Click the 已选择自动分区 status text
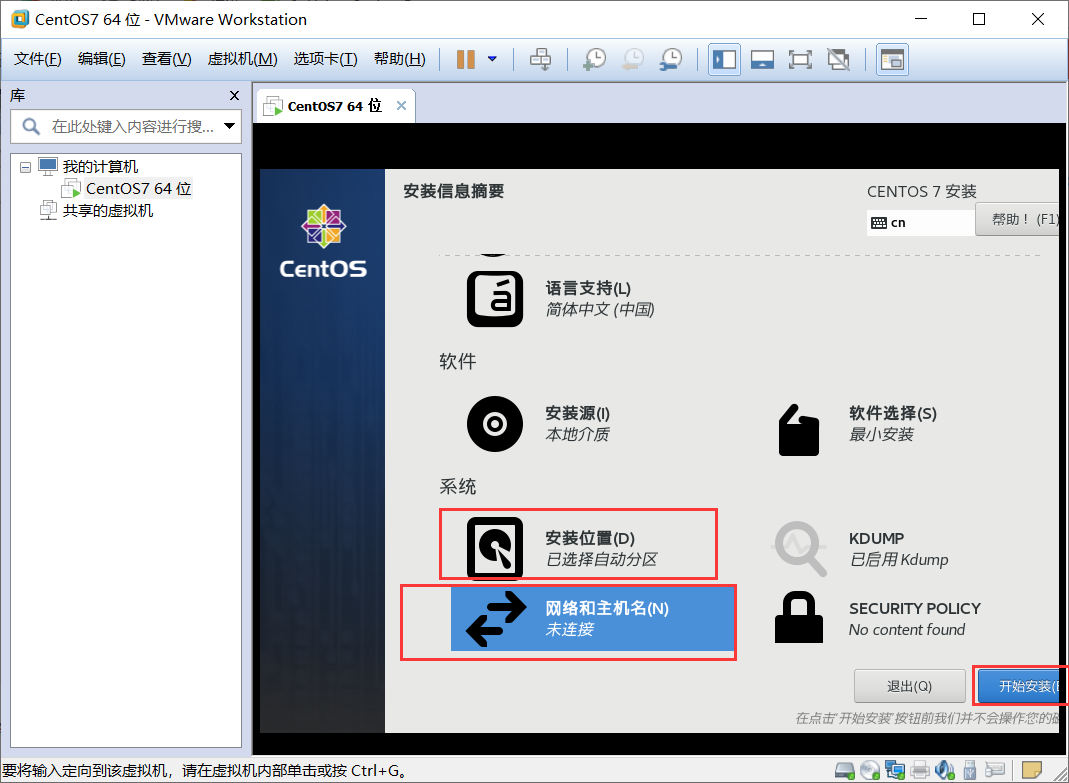This screenshot has height=783, width=1069. coord(602,560)
